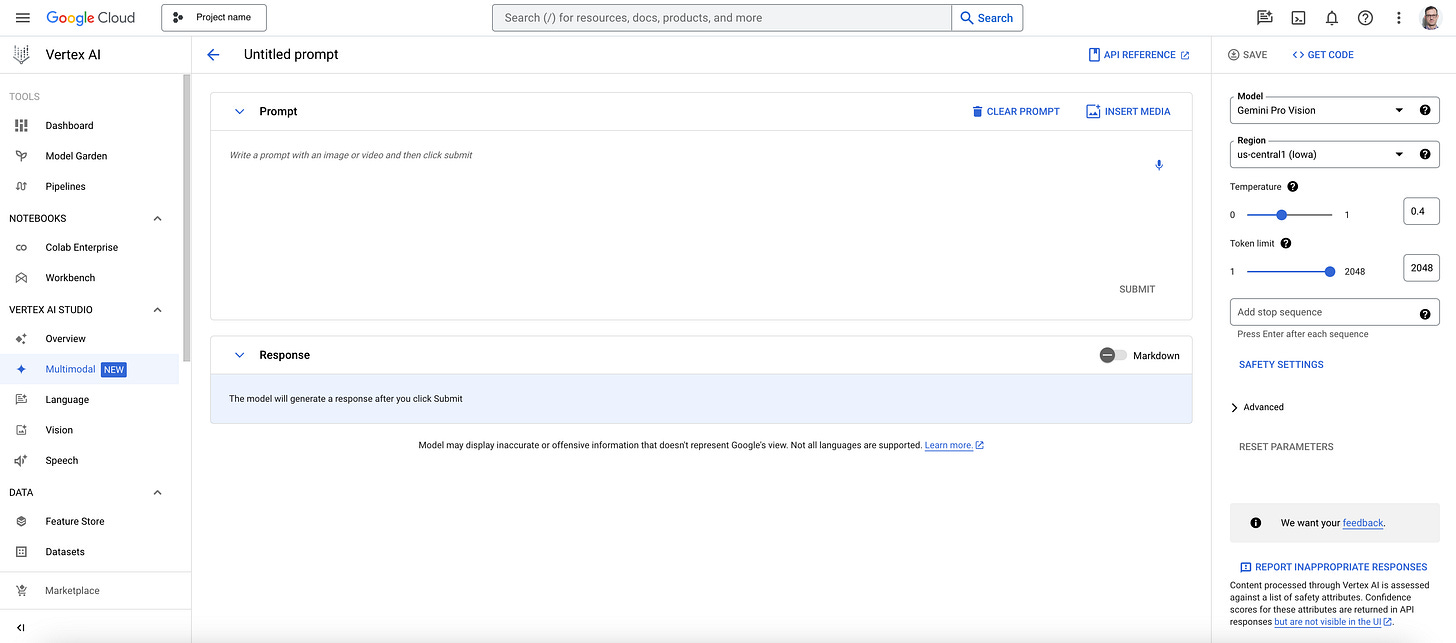This screenshot has height=643, width=1456.
Task: Open 'but are not visible in the UI' link
Action: (1333, 622)
